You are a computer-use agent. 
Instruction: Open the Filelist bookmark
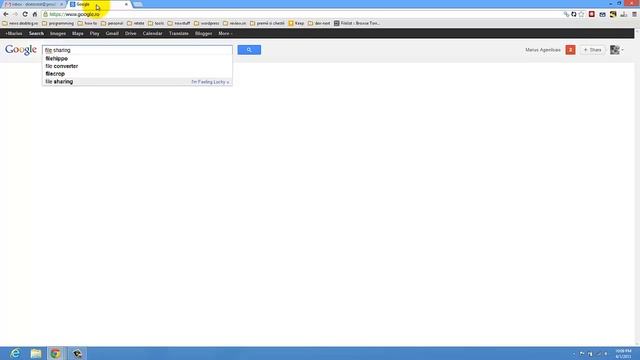[x=357, y=23]
